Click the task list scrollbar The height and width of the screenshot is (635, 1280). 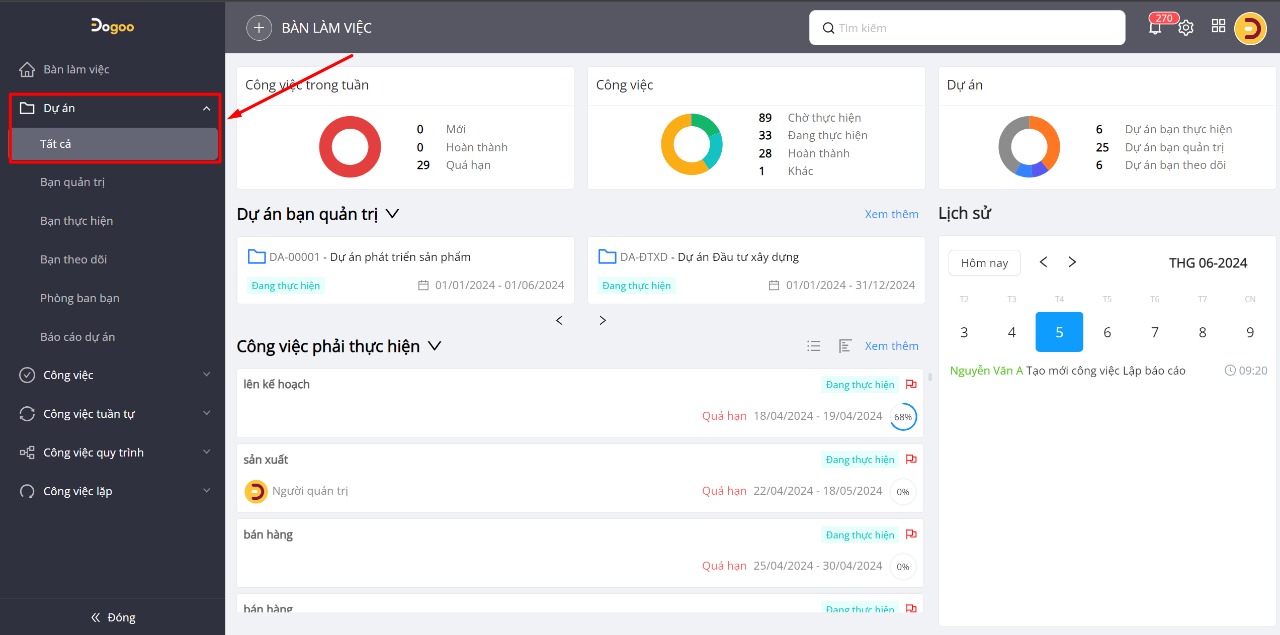tap(930, 377)
